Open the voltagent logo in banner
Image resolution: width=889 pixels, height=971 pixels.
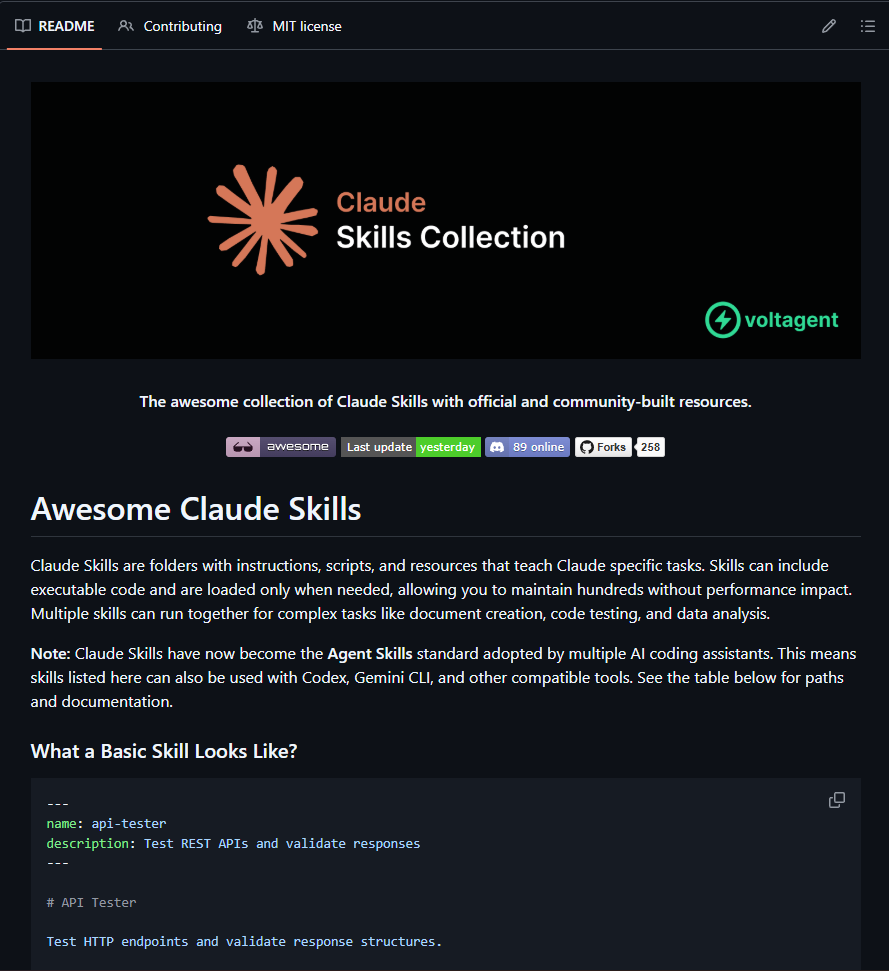[772, 320]
